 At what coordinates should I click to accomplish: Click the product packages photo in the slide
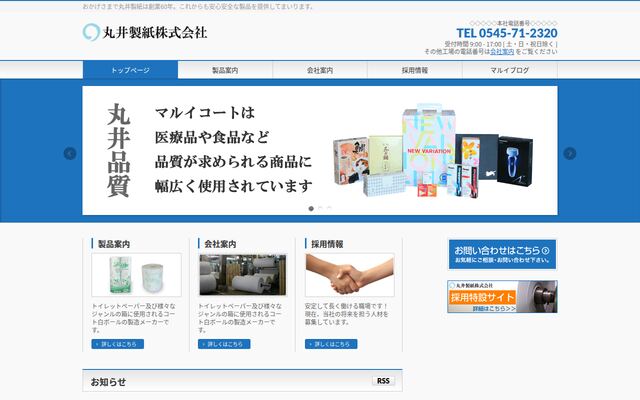click(x=433, y=151)
